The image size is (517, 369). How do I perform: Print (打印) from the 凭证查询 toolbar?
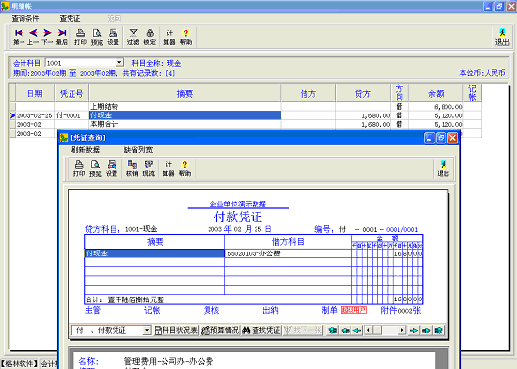click(79, 168)
